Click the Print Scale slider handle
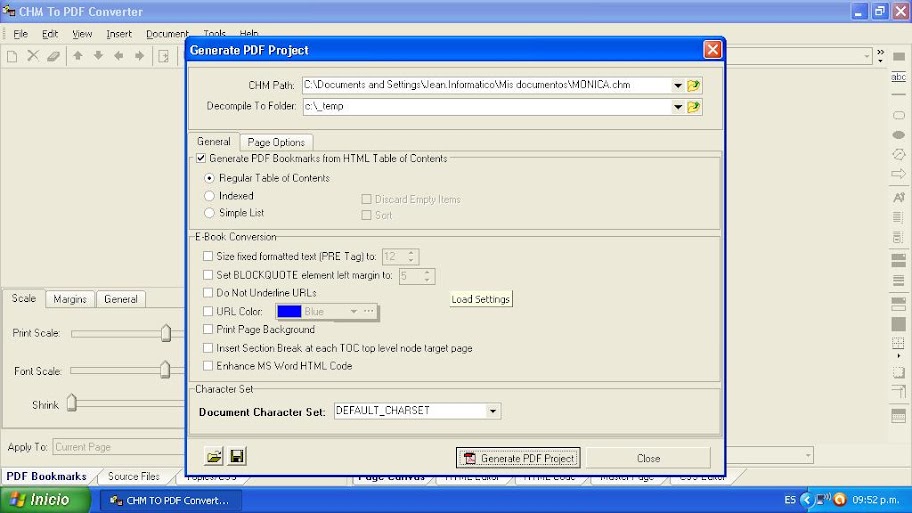Screen dimensions: 912x513 point(166,333)
